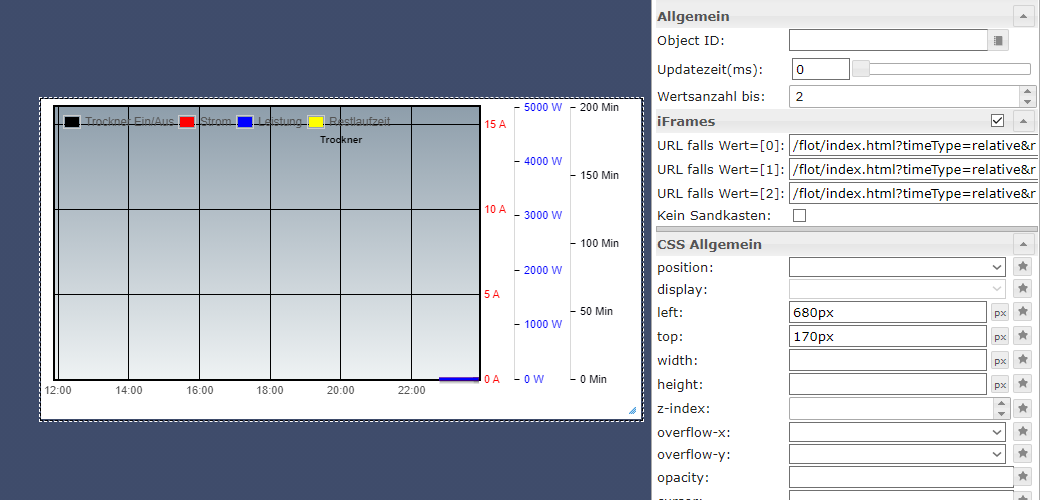
Task: Click the 200 Min axis label
Action: (x=599, y=107)
